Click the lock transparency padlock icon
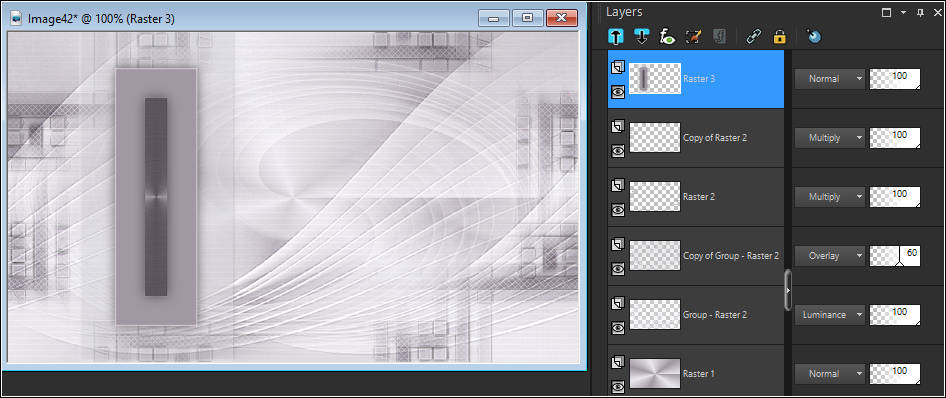This screenshot has width=946, height=398. coord(779,37)
